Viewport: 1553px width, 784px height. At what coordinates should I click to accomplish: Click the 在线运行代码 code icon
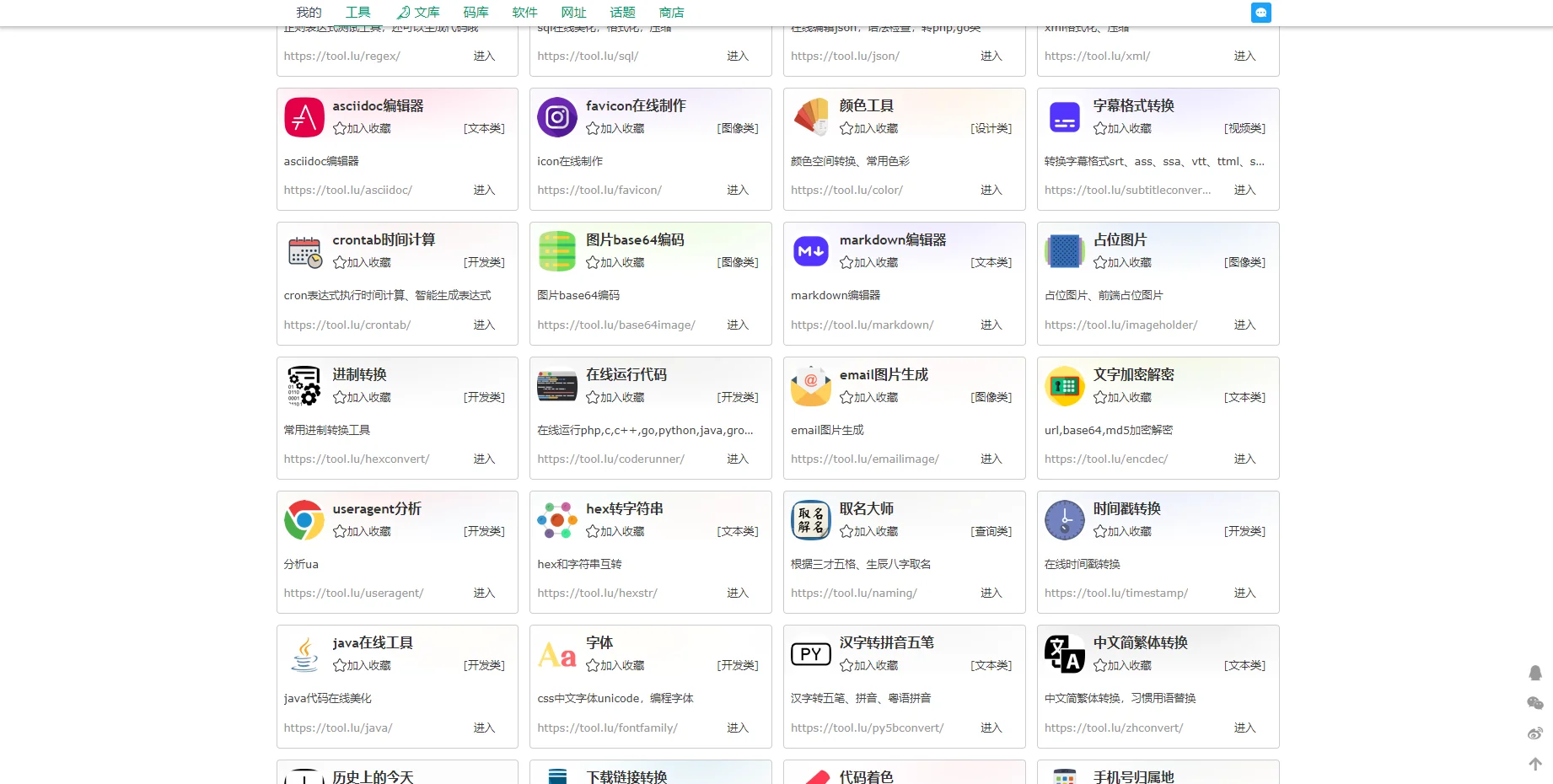pos(557,386)
